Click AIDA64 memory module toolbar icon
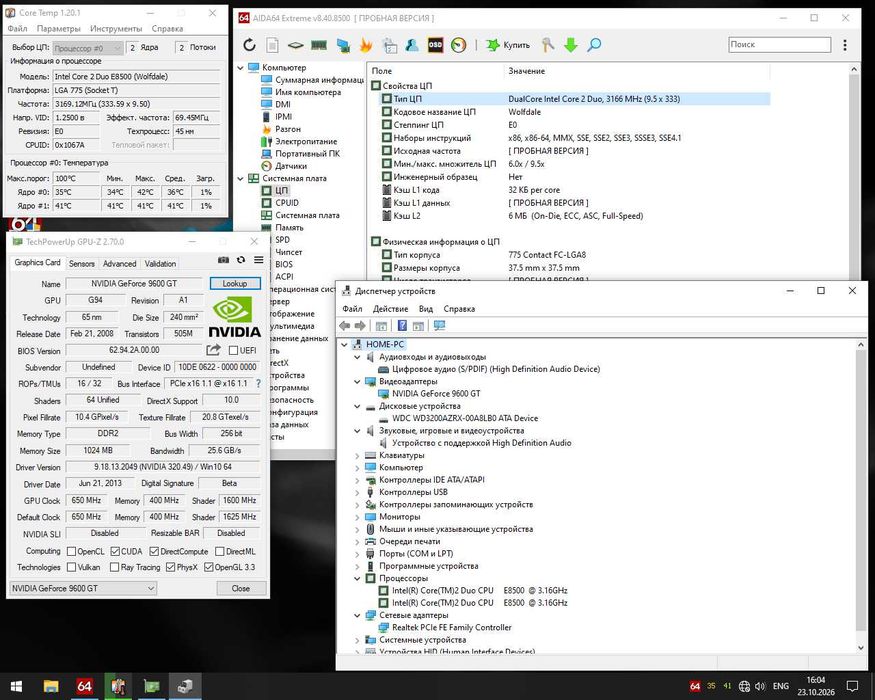 [319, 45]
